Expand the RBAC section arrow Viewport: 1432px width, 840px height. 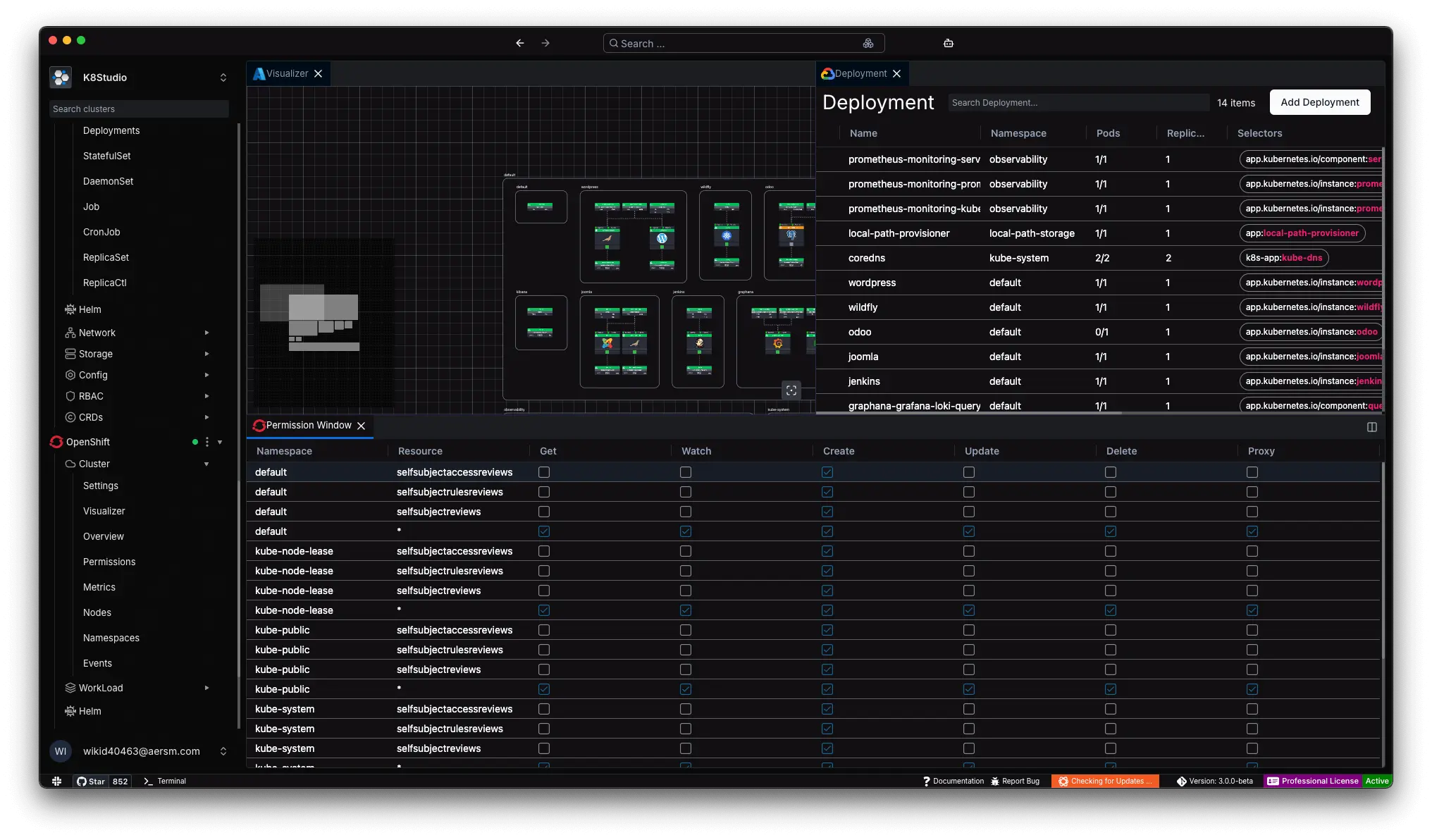point(206,396)
